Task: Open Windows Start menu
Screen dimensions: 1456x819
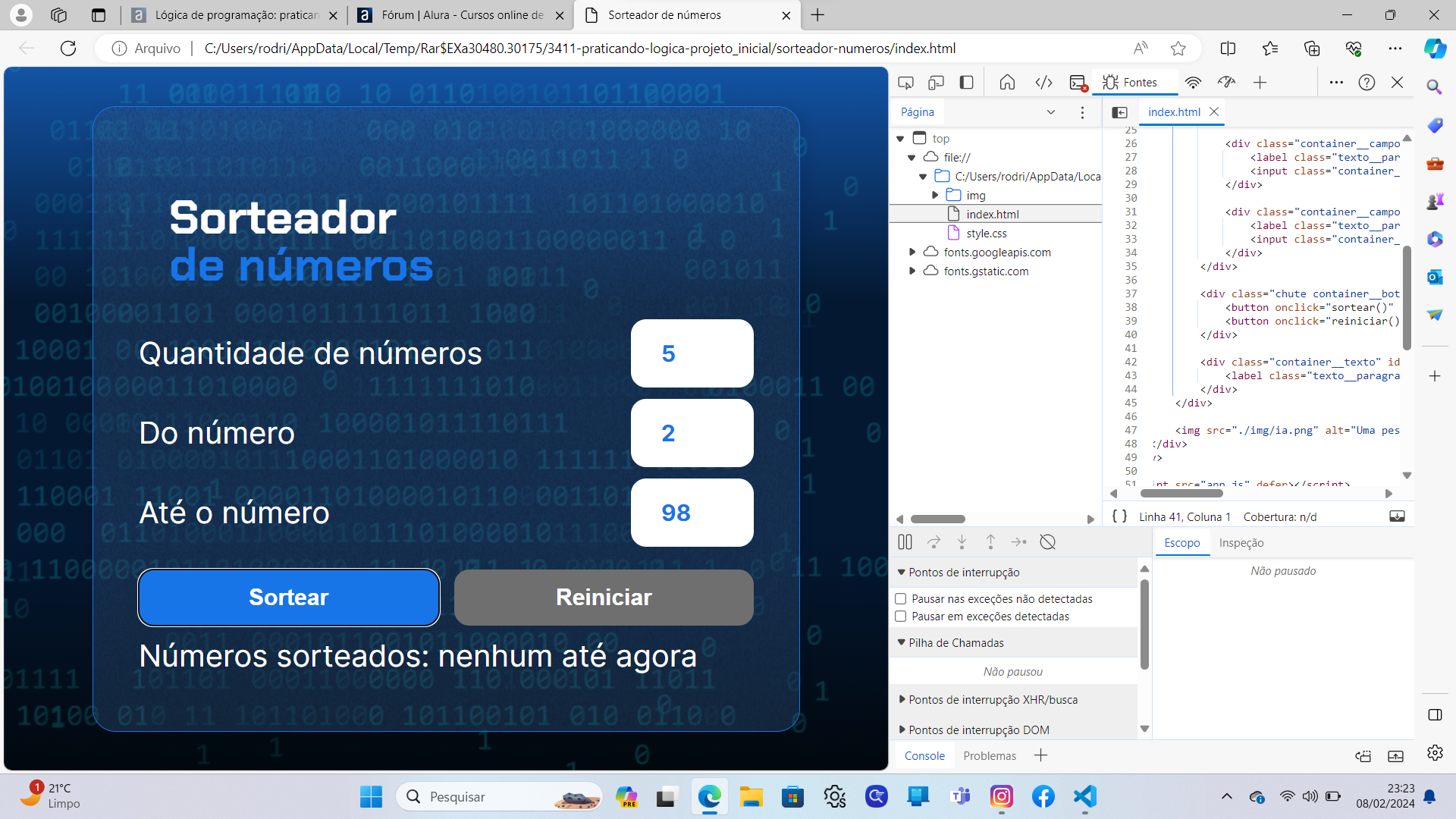Action: (371, 796)
